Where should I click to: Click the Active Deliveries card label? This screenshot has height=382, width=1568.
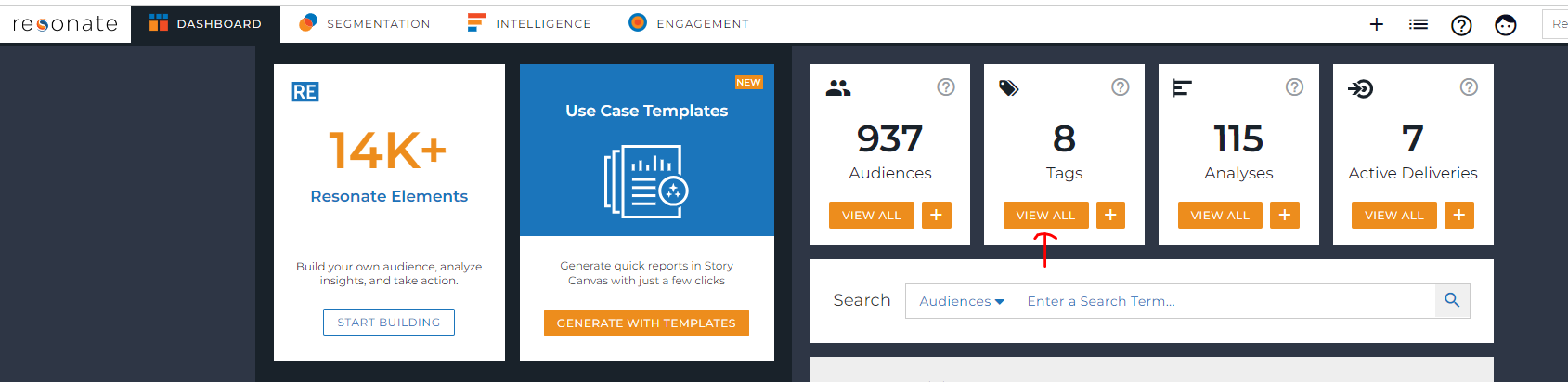pyautogui.click(x=1413, y=173)
